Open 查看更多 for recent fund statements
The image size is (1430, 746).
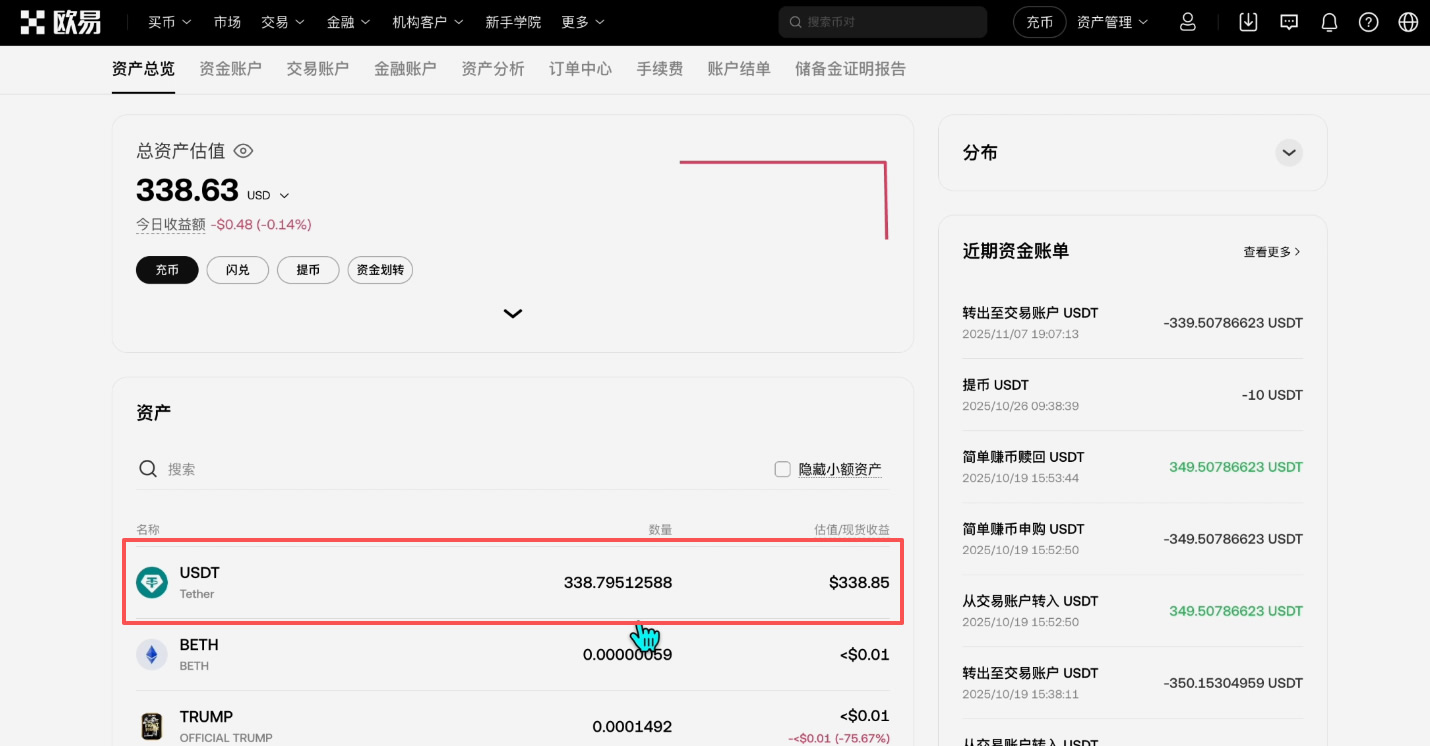1271,252
